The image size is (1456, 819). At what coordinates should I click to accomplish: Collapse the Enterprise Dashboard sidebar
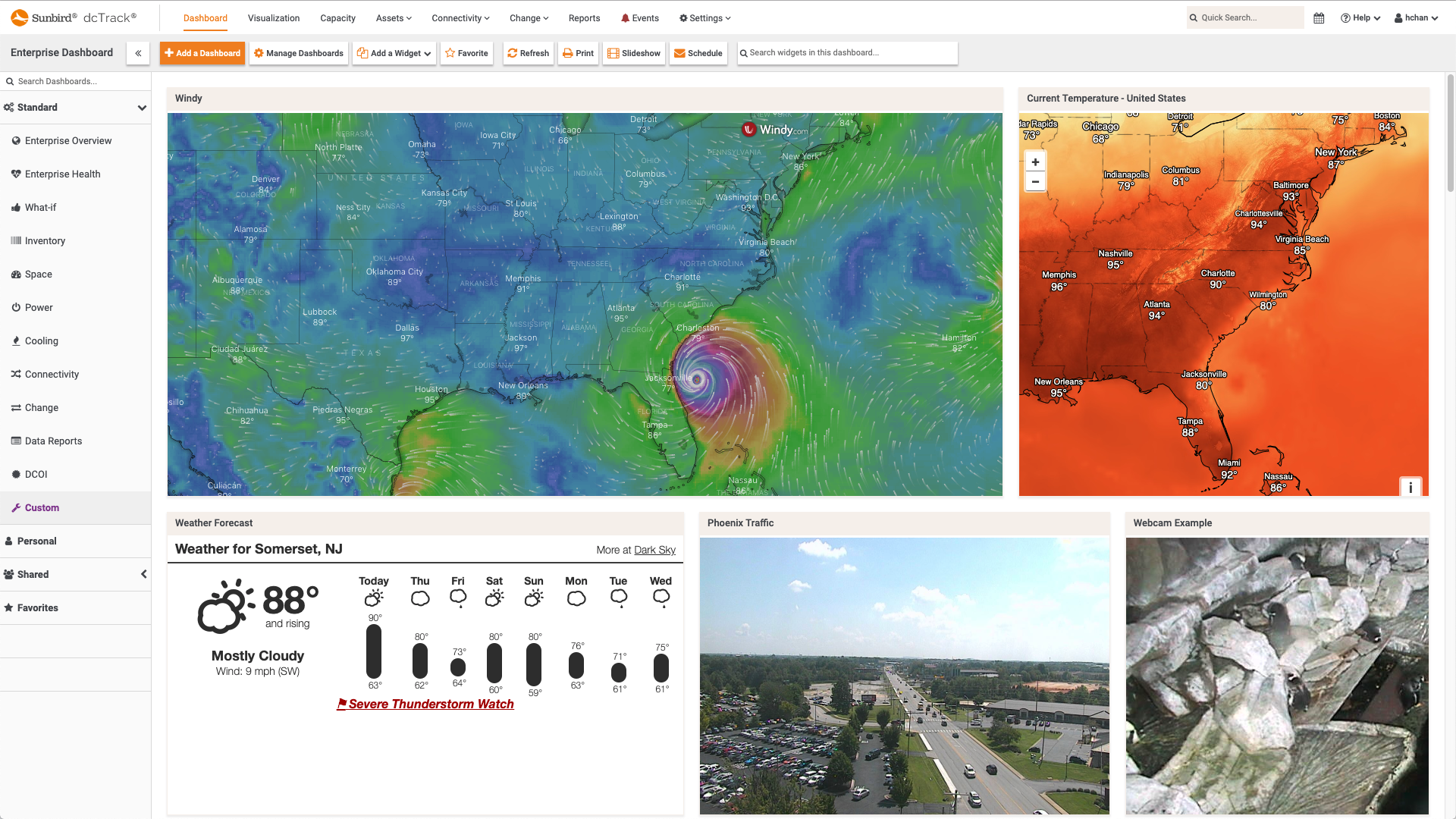point(138,53)
